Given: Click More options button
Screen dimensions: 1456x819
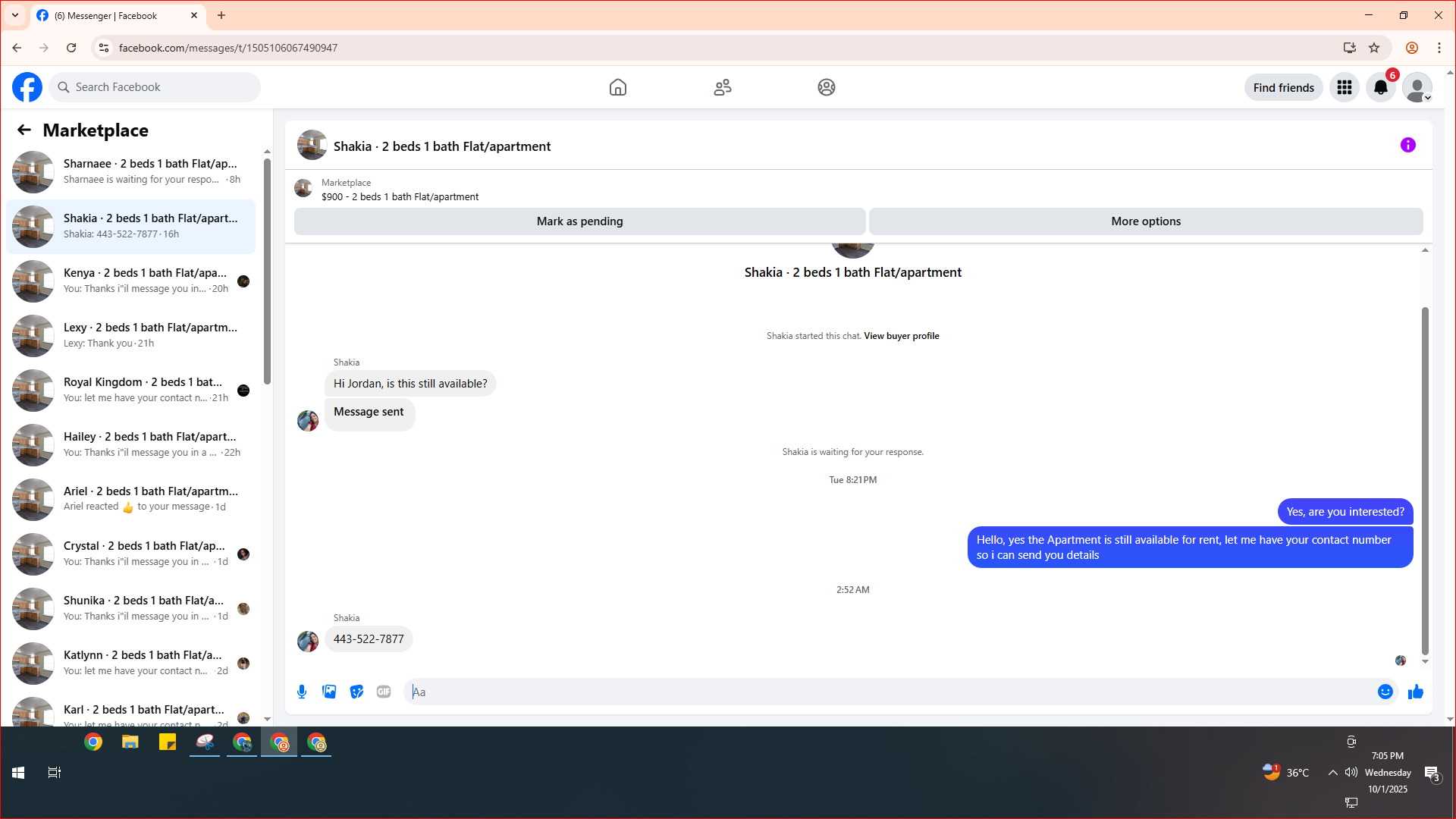Looking at the screenshot, I should point(1146,221).
